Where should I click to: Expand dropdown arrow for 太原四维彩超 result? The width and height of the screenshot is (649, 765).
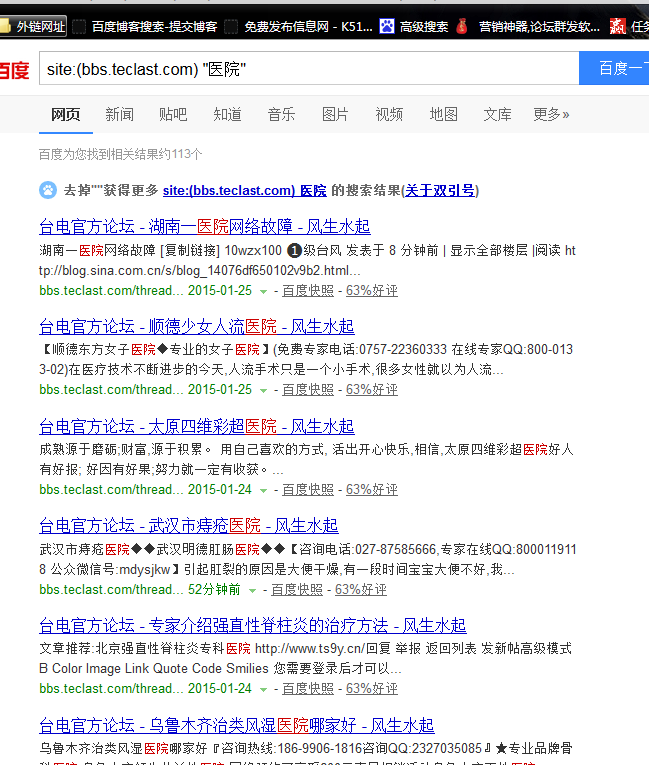coord(264,491)
